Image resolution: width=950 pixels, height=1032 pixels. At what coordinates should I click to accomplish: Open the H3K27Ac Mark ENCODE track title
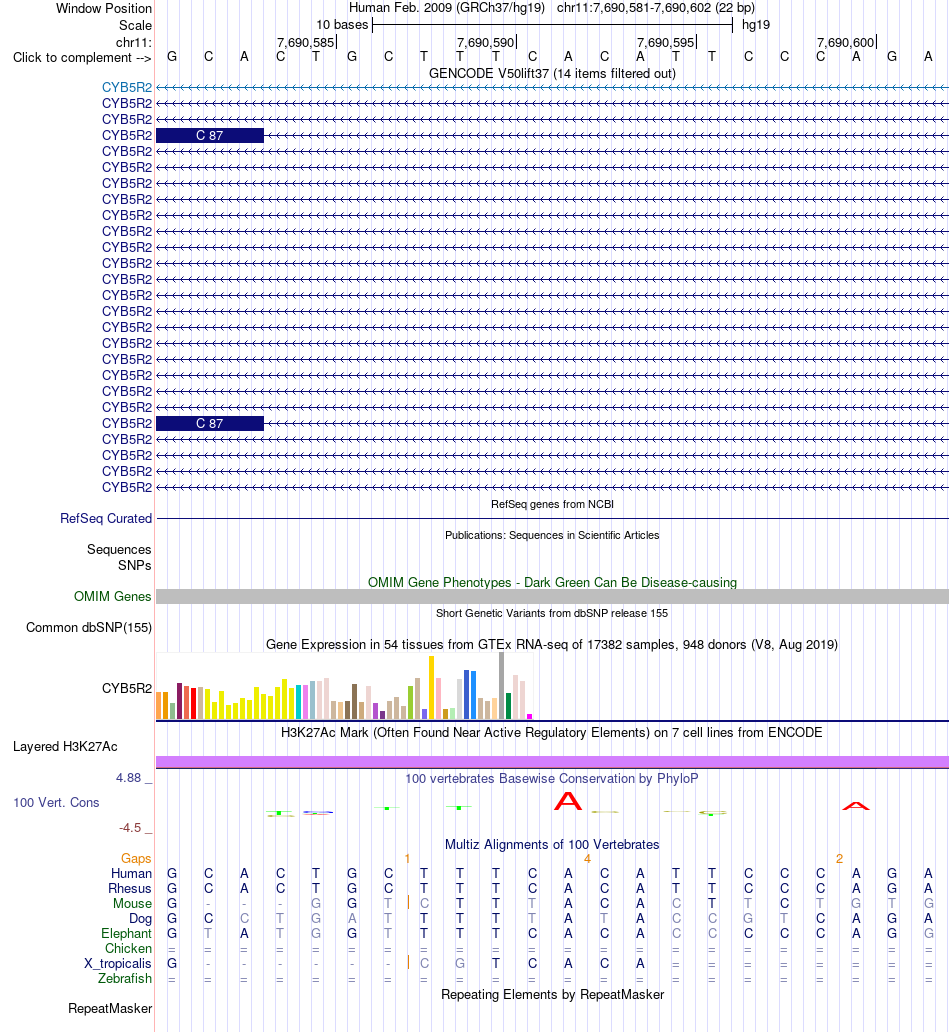coord(552,733)
